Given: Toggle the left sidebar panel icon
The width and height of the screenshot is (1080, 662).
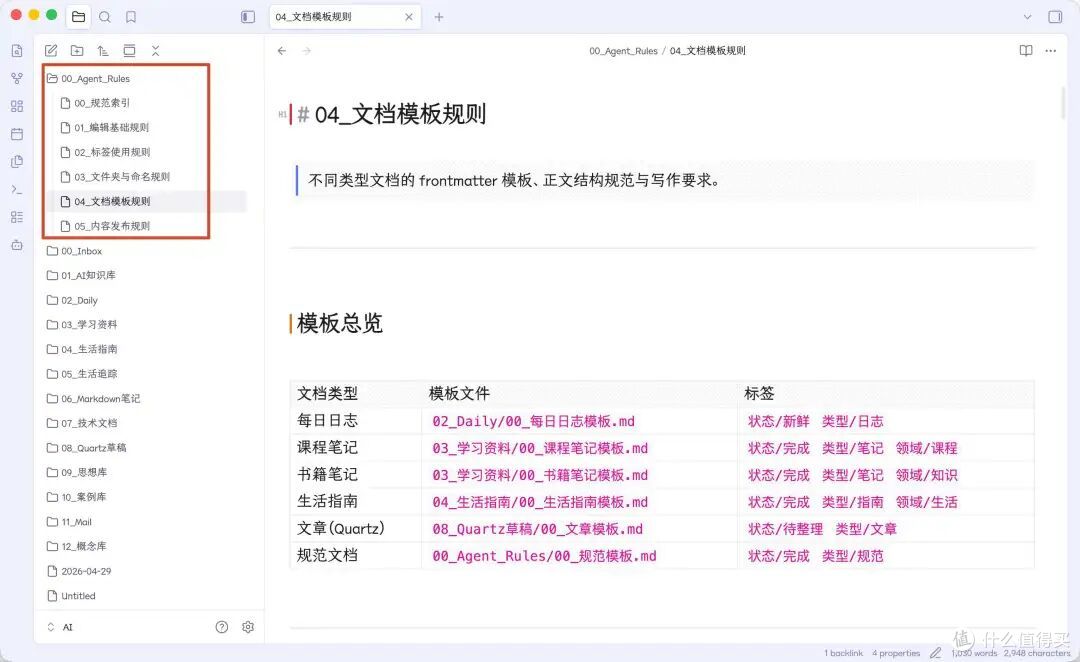Looking at the screenshot, I should [248, 17].
